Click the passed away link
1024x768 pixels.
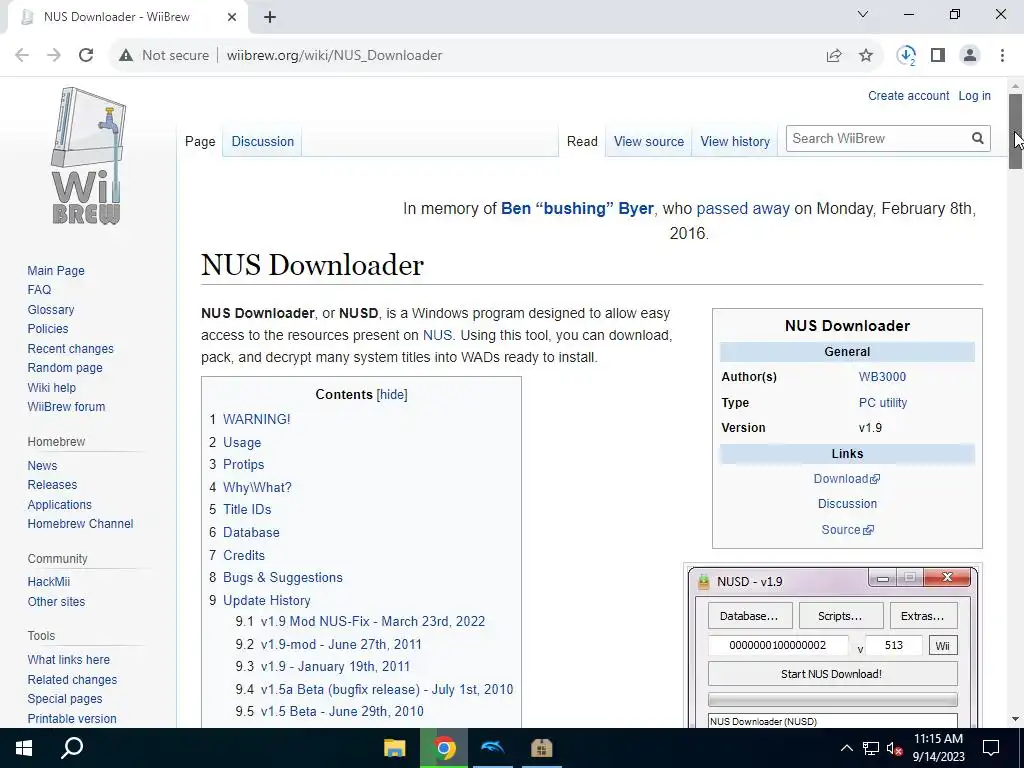(x=743, y=208)
